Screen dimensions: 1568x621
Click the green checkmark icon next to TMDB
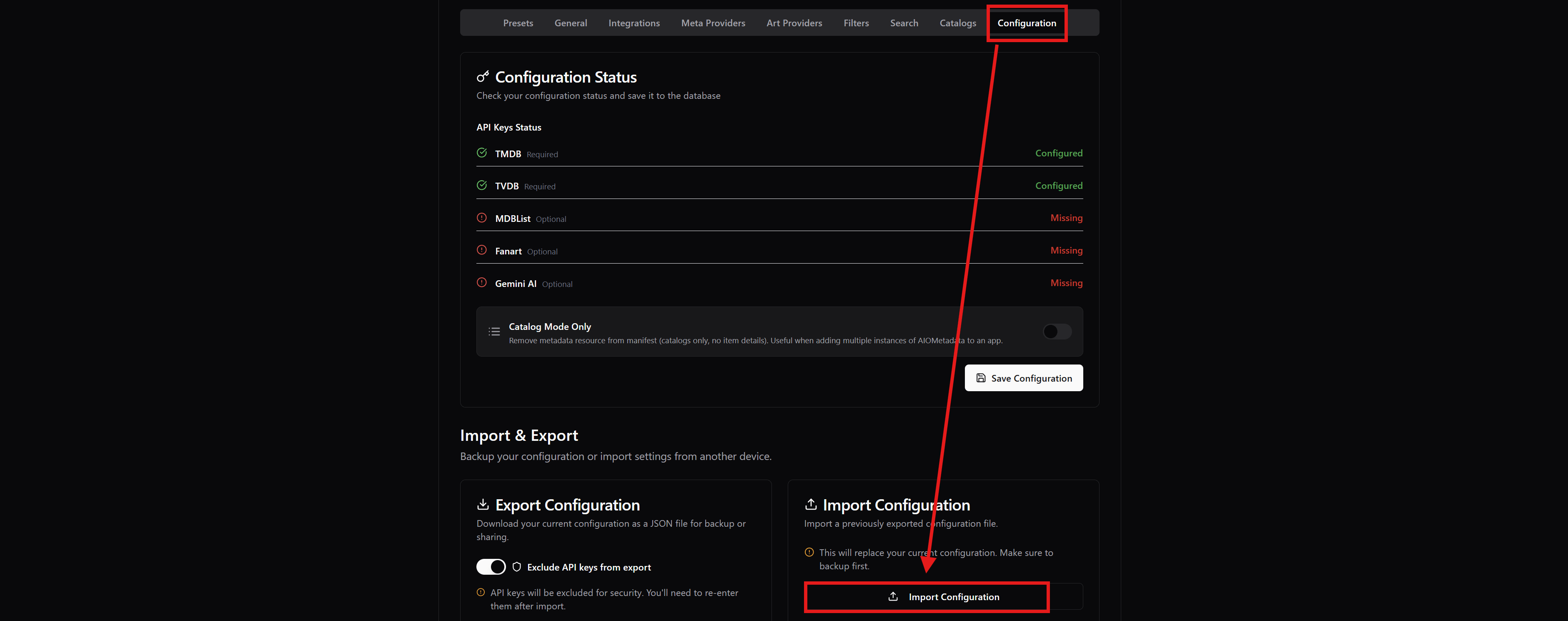click(481, 153)
